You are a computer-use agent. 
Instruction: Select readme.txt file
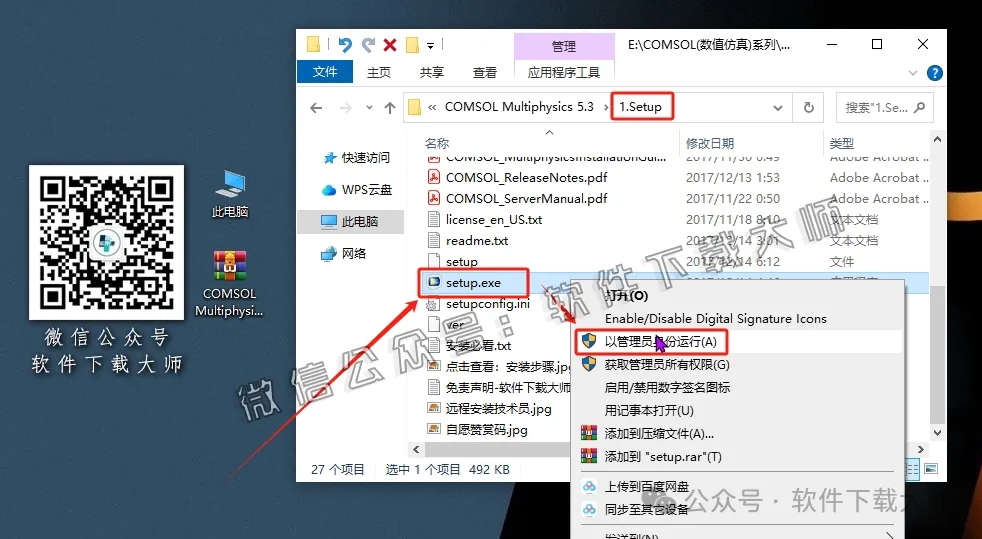(477, 241)
